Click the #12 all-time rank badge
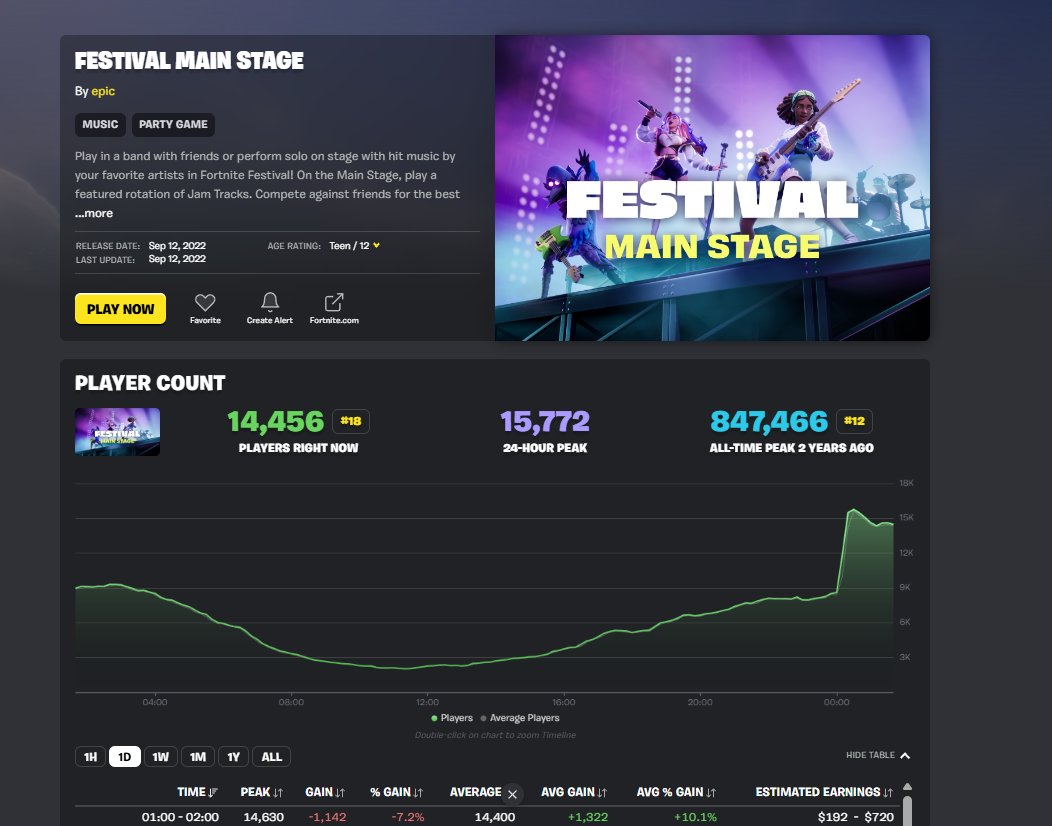The image size is (1052, 826). tap(854, 421)
